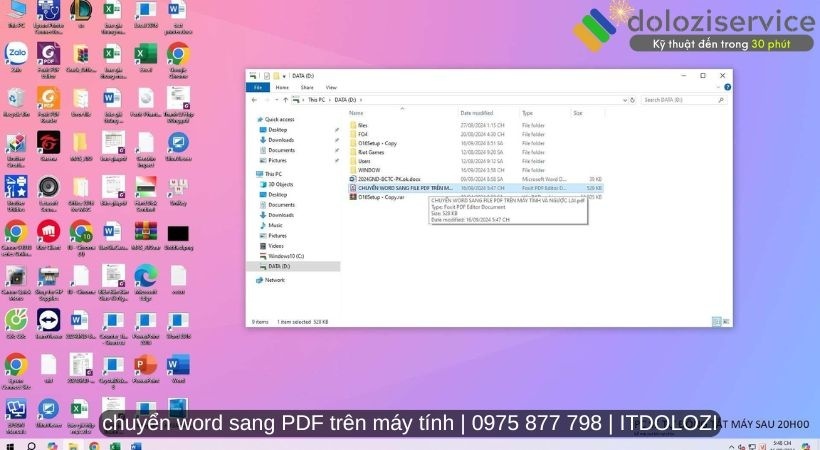
Task: Click the Properties icon in Explorer title bar
Action: 267,76
